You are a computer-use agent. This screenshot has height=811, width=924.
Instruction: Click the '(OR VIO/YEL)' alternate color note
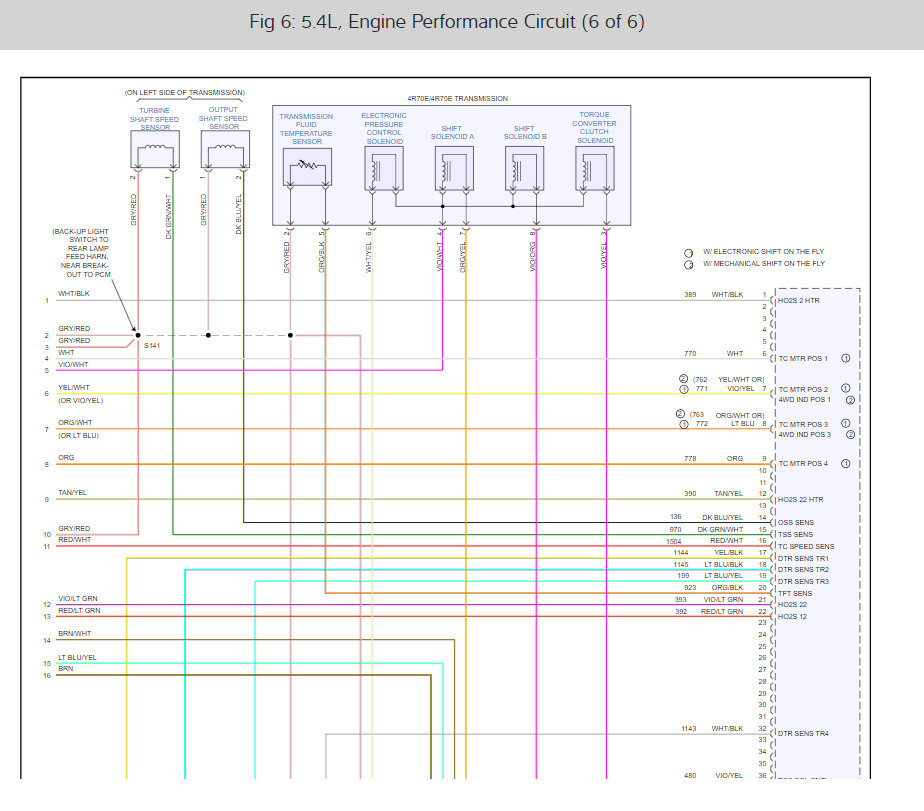click(x=80, y=401)
